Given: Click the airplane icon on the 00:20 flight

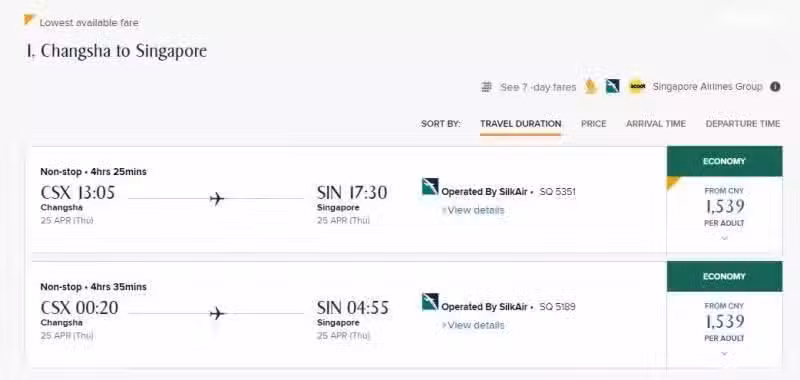Looking at the screenshot, I should coord(217,313).
